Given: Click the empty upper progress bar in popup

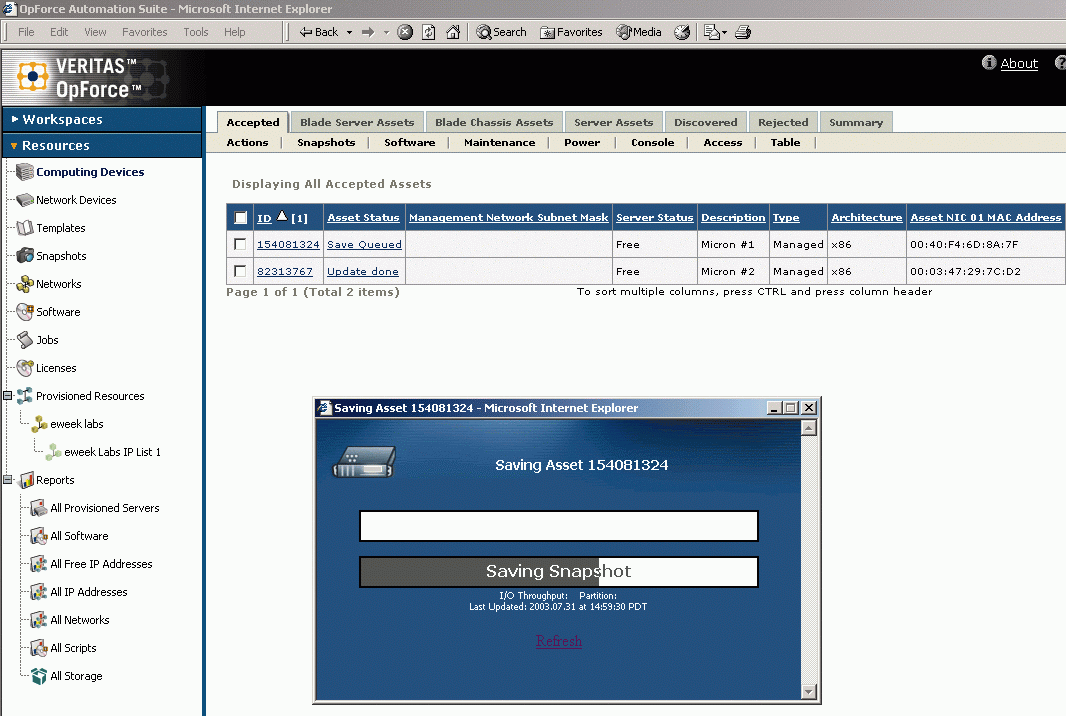Looking at the screenshot, I should (x=559, y=526).
